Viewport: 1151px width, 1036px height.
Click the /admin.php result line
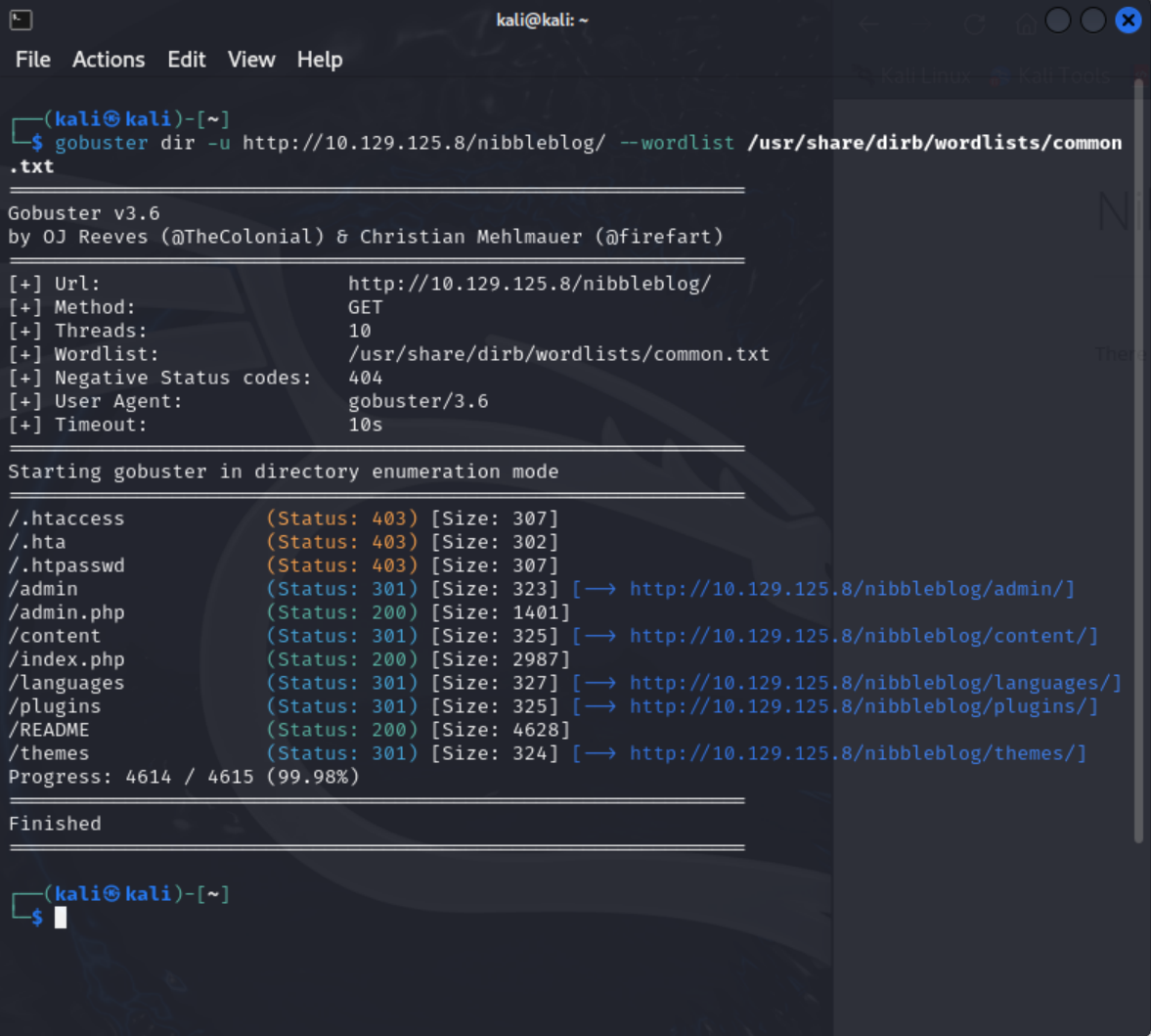66,612
